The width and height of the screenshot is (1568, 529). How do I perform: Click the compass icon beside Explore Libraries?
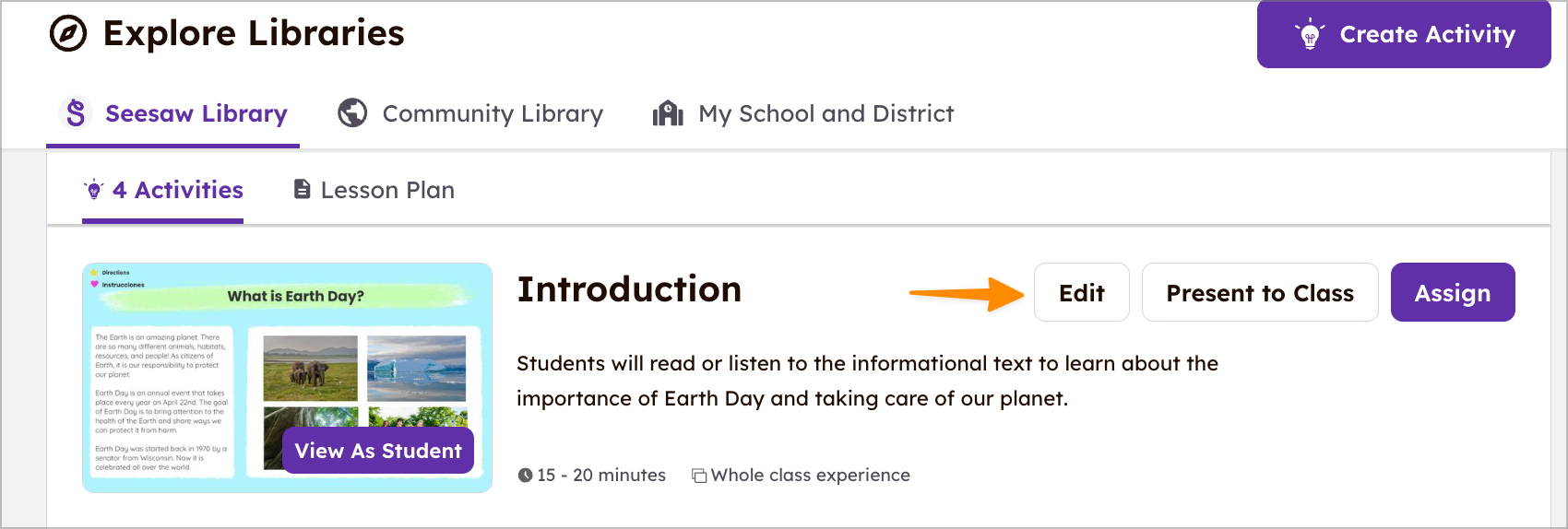(68, 34)
